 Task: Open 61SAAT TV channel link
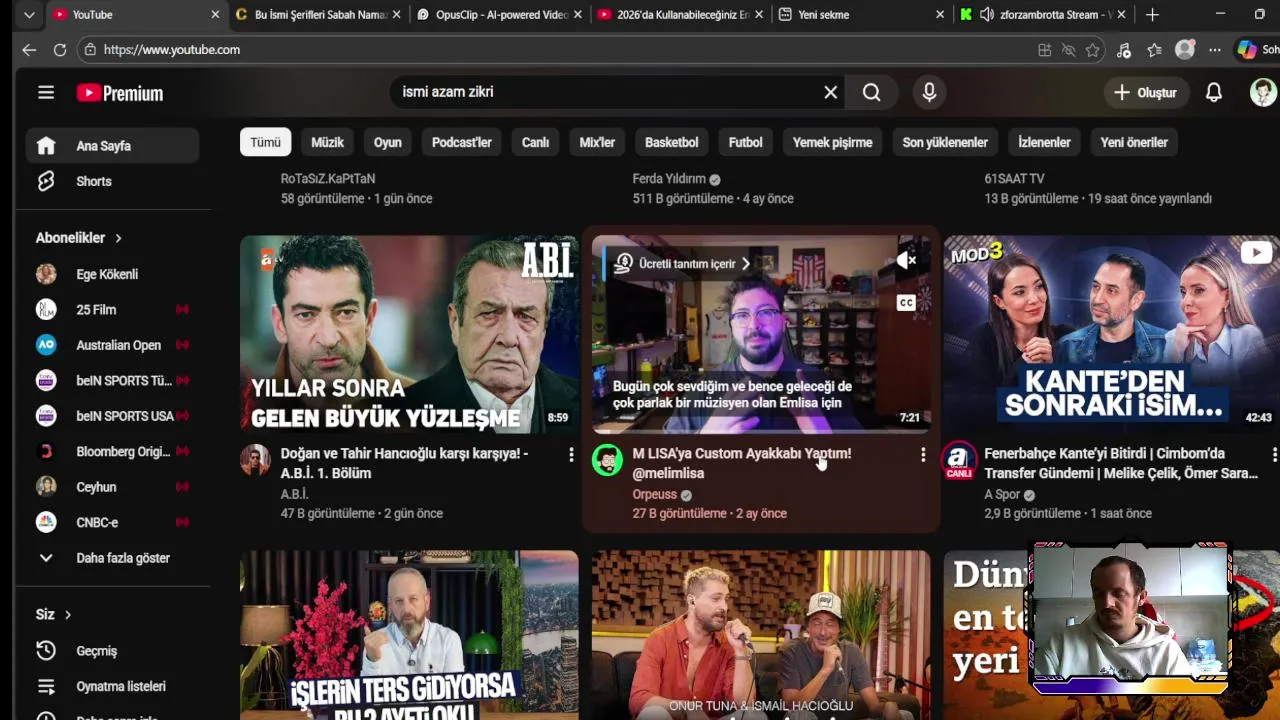[x=1014, y=179]
